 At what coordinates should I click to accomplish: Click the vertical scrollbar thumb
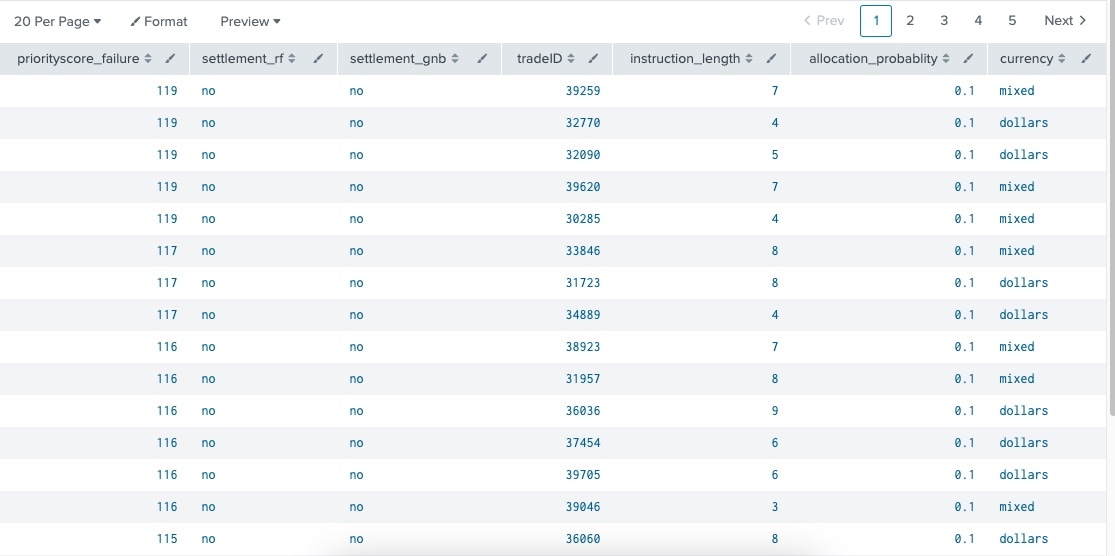[x=1111, y=206]
